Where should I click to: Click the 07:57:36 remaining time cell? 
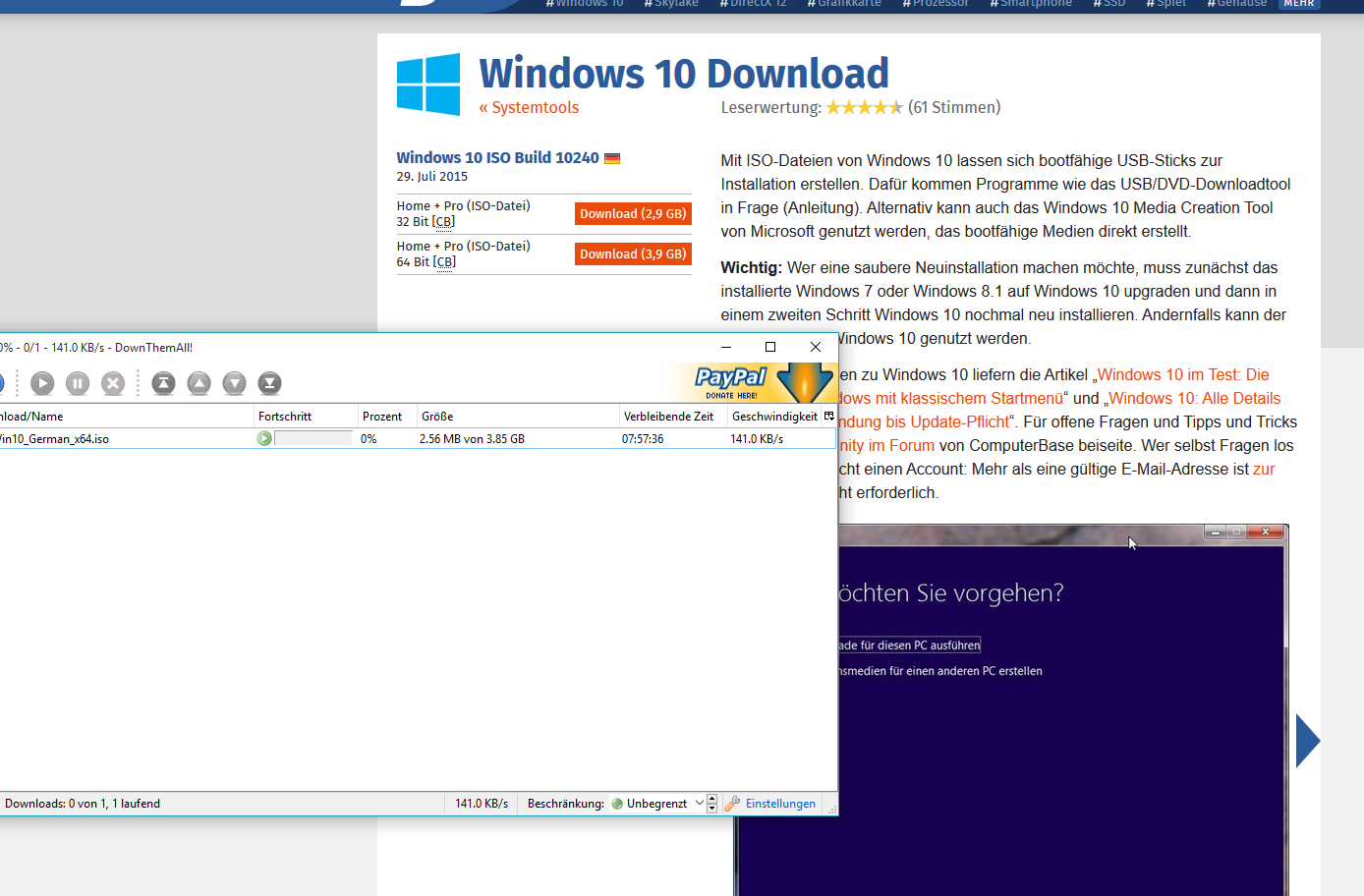pos(643,439)
